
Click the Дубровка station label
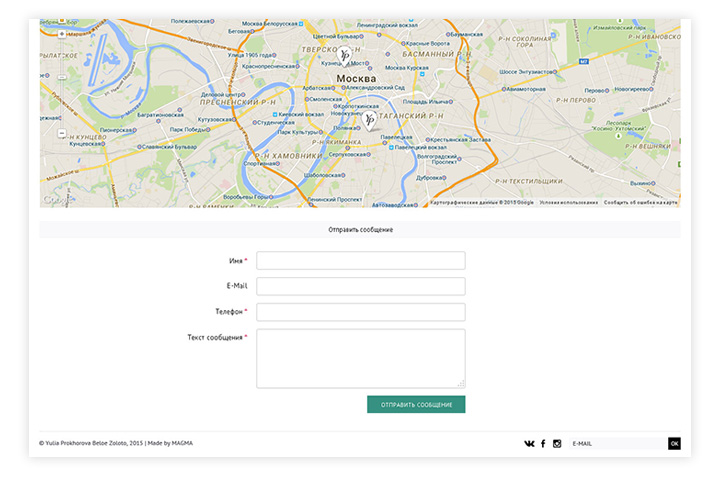click(x=431, y=178)
